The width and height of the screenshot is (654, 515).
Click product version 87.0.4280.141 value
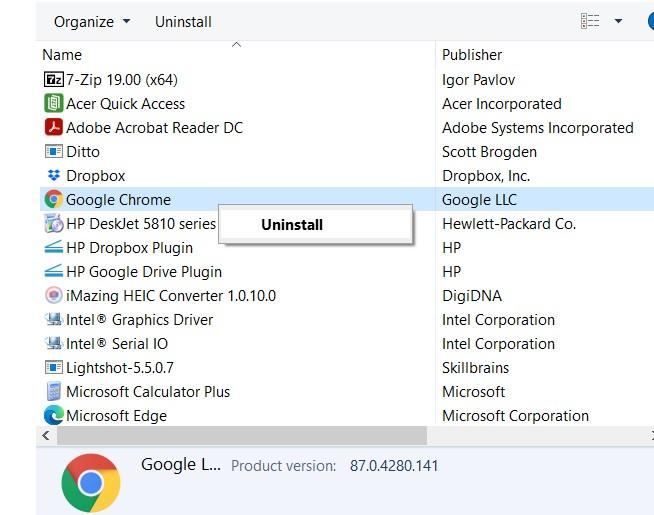(394, 465)
